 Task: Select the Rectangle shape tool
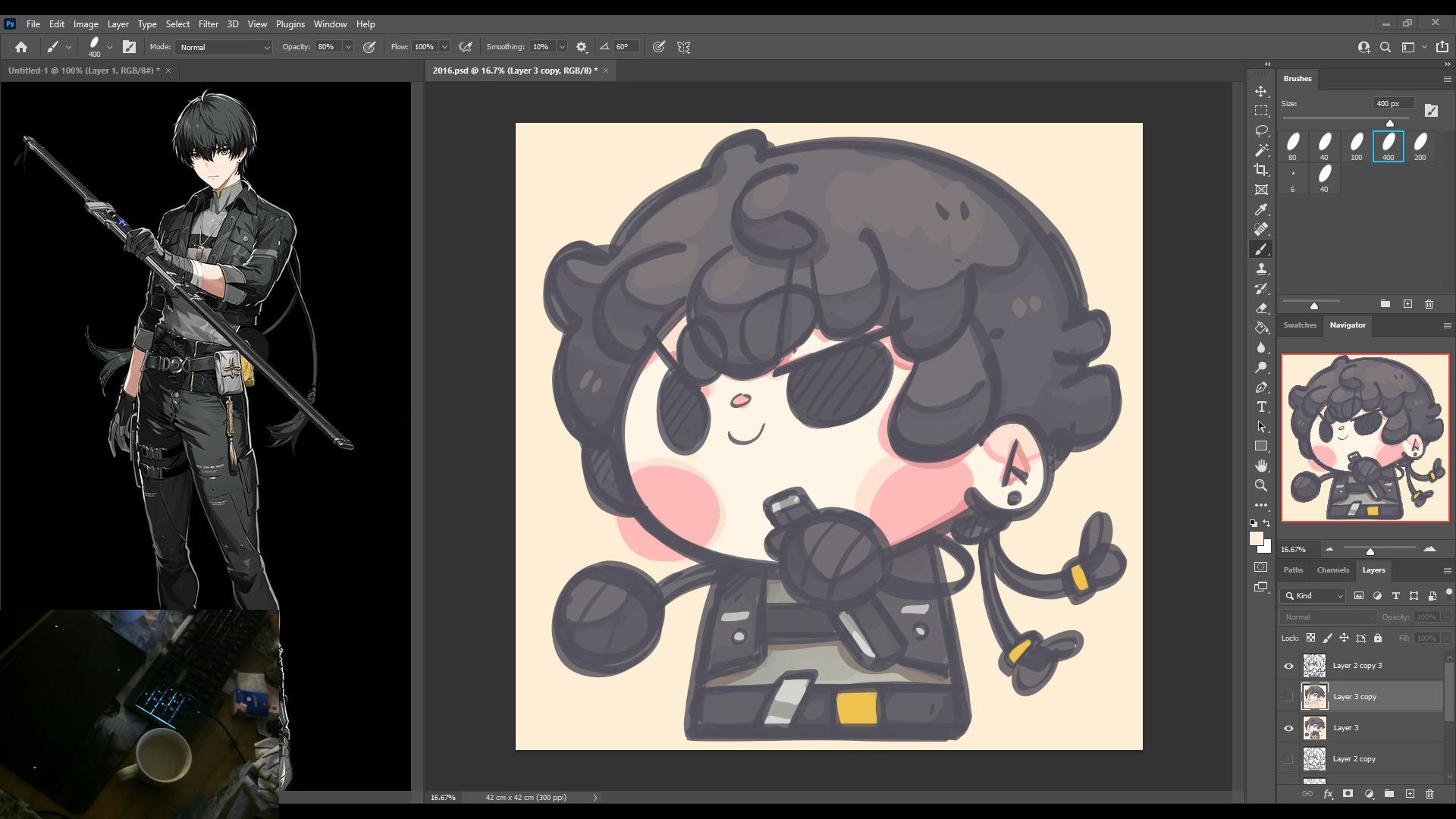coord(1261,446)
